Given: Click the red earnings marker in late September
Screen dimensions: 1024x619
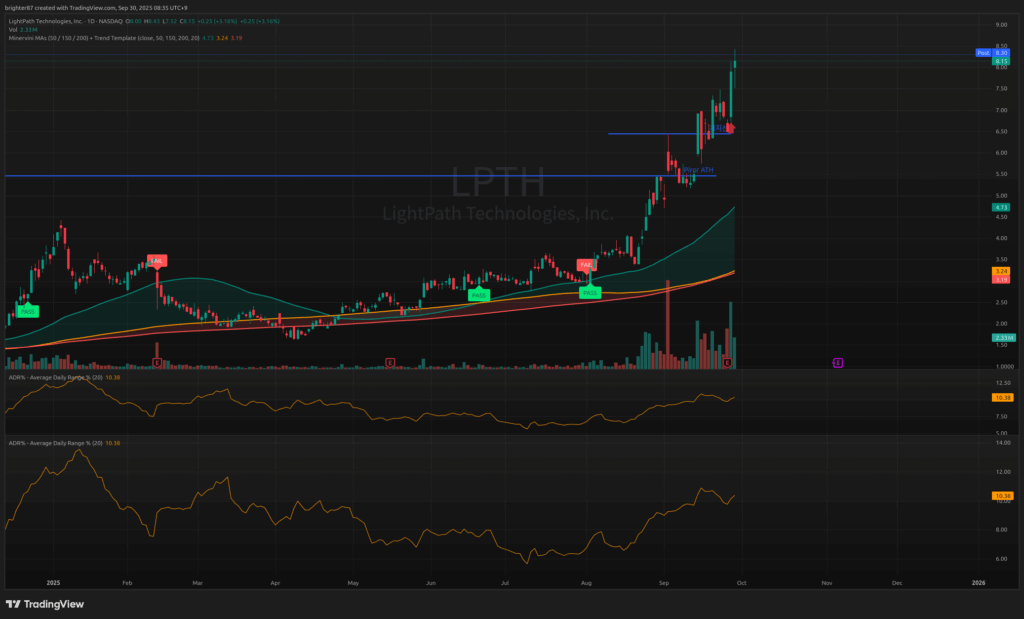Looking at the screenshot, I should click(x=727, y=362).
